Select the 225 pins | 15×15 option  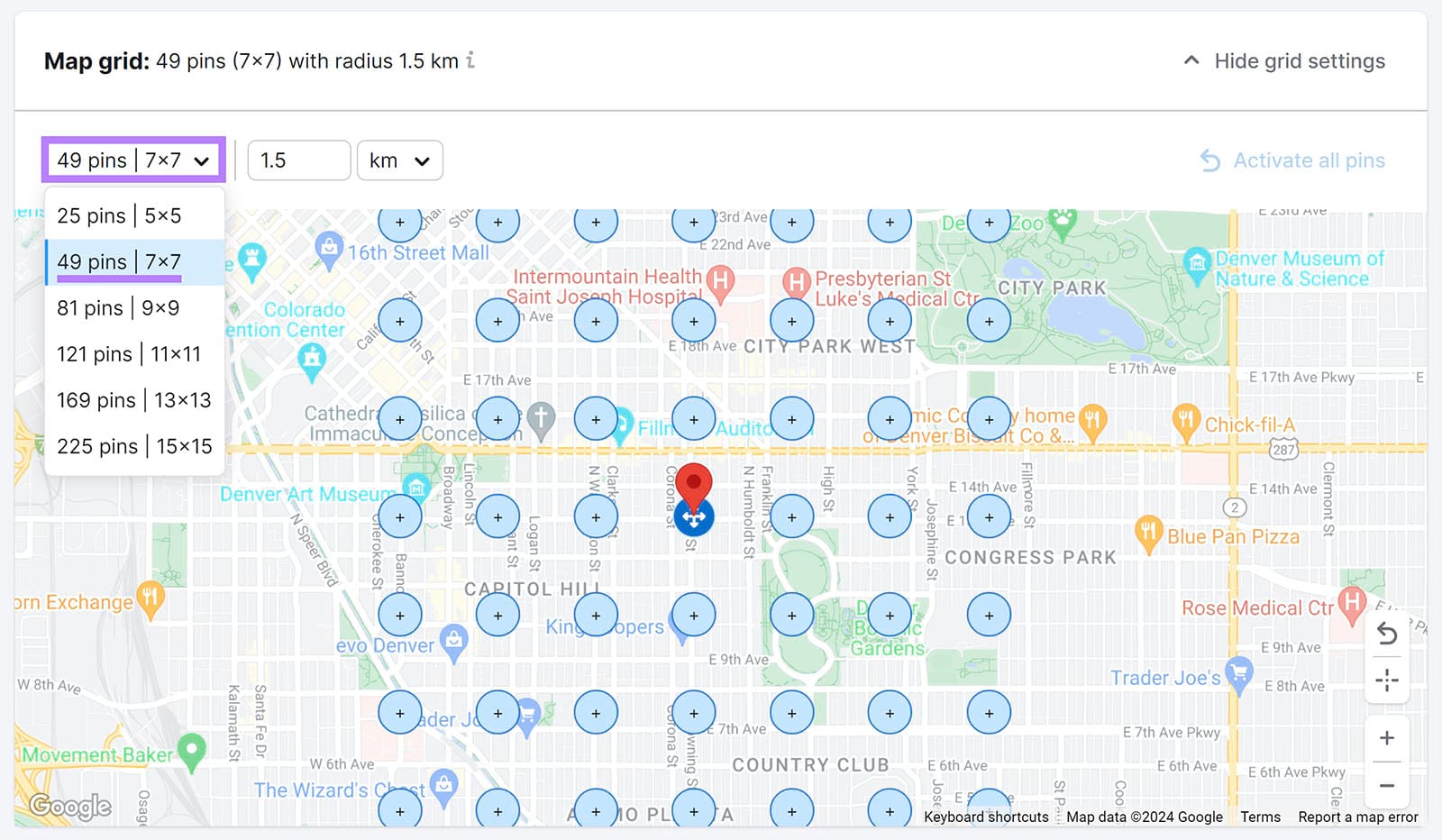pos(133,445)
